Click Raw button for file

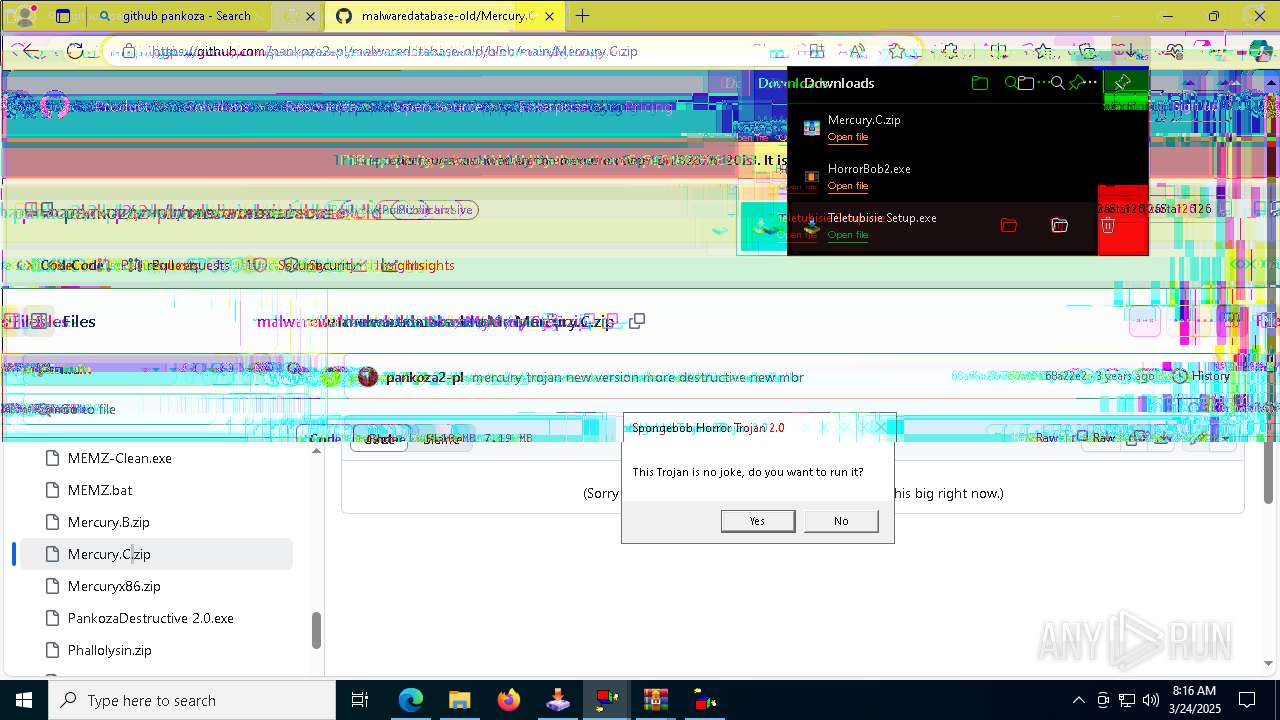tap(1103, 438)
